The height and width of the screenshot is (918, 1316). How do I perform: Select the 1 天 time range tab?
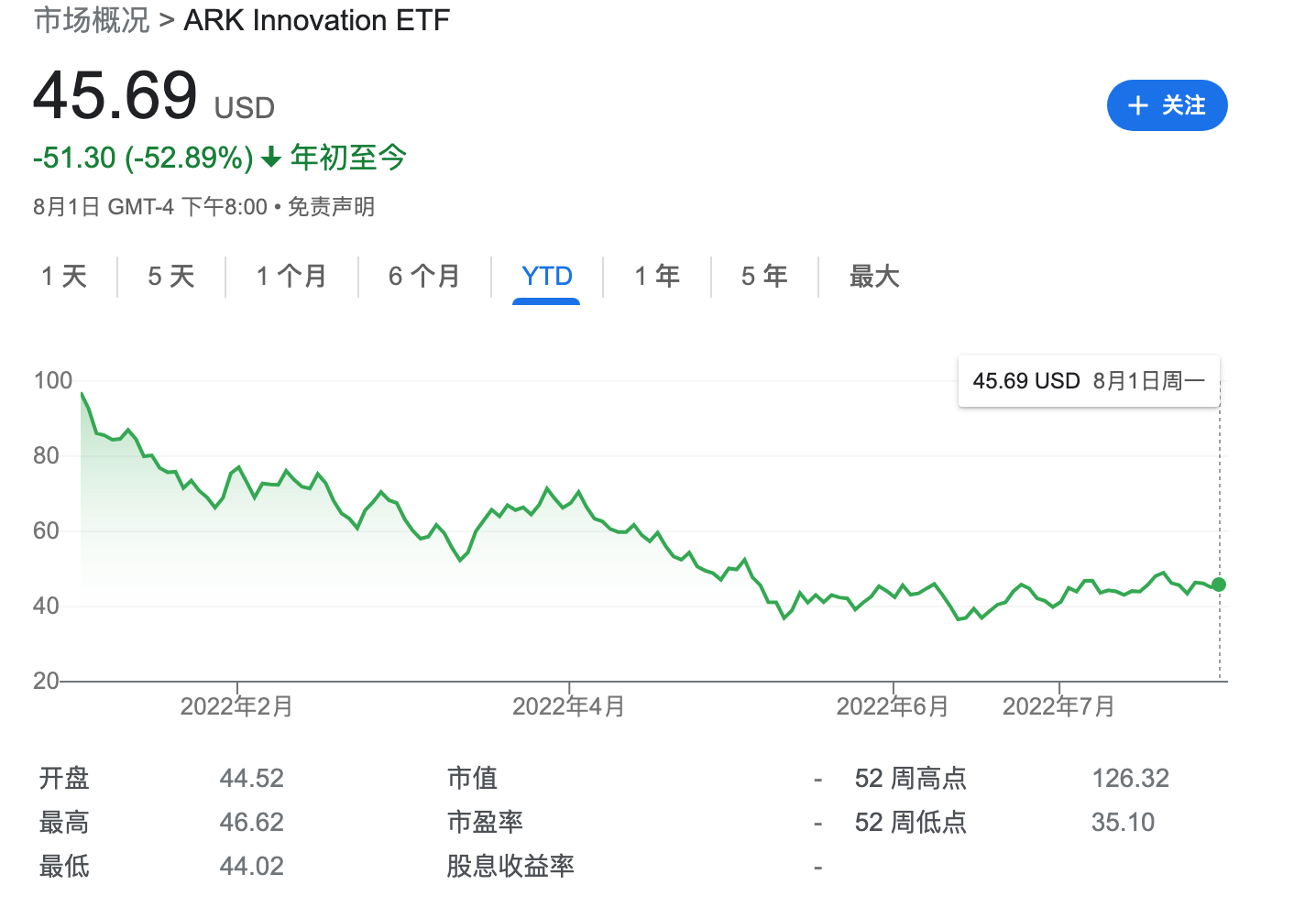[x=64, y=276]
